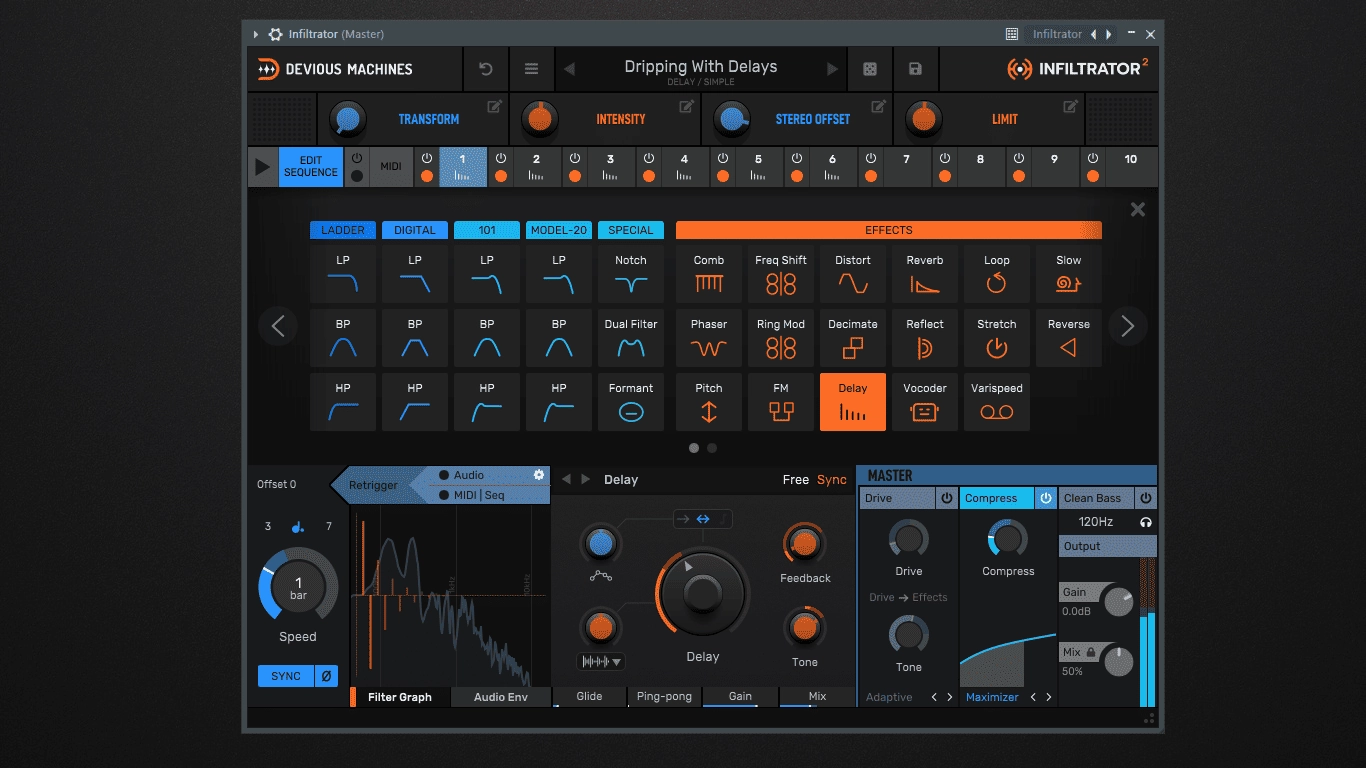
Task: Go to next preset arrow
Action: pyautogui.click(x=832, y=69)
